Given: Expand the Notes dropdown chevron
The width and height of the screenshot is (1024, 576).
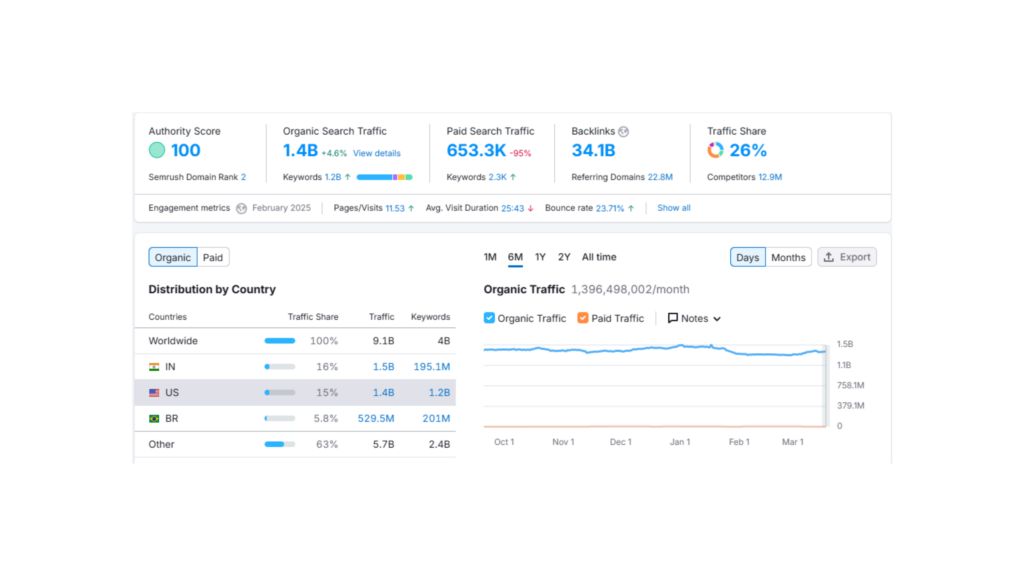Looking at the screenshot, I should [717, 319].
